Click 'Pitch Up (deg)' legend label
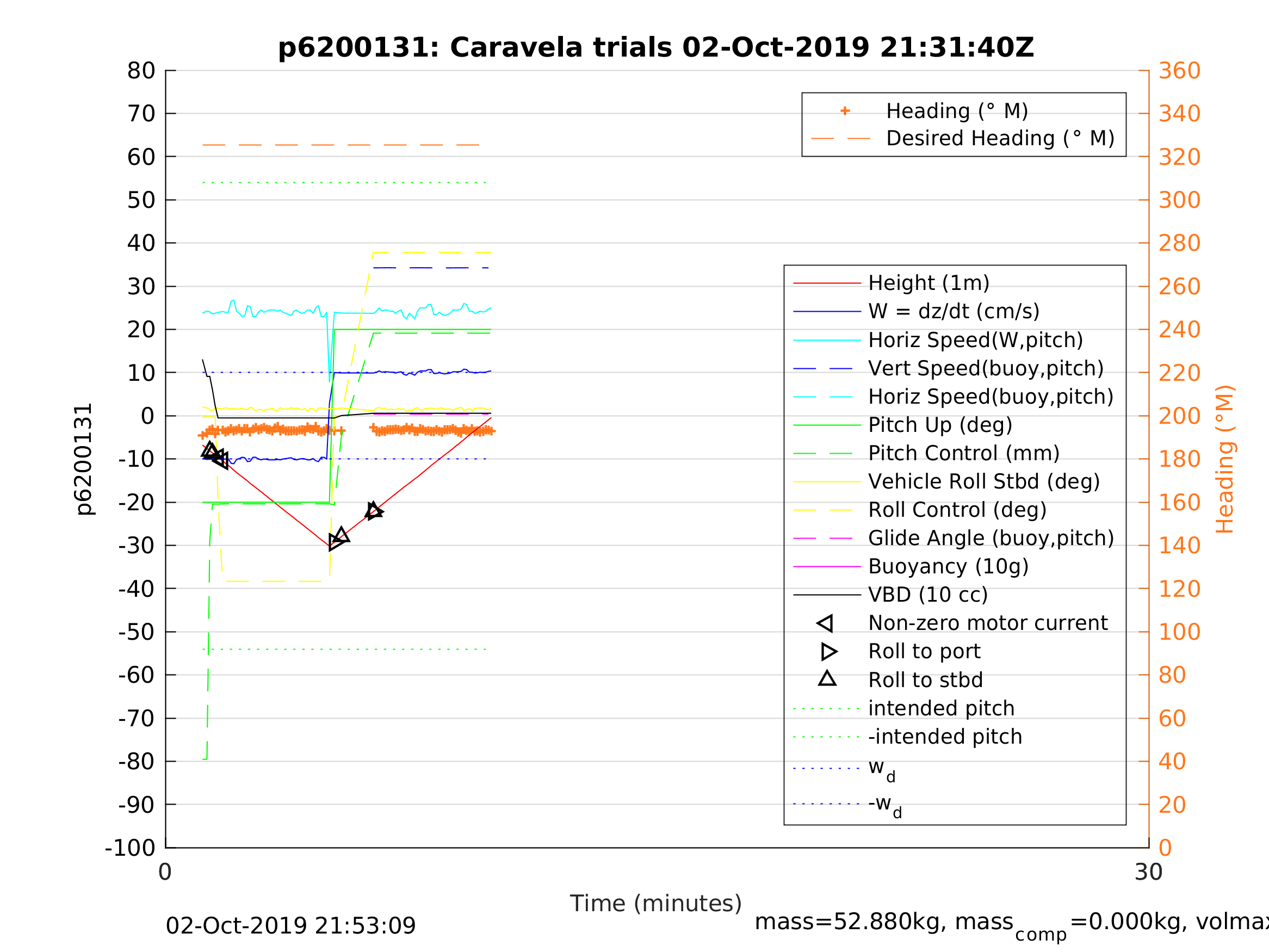Image resolution: width=1269 pixels, height=952 pixels. click(940, 425)
